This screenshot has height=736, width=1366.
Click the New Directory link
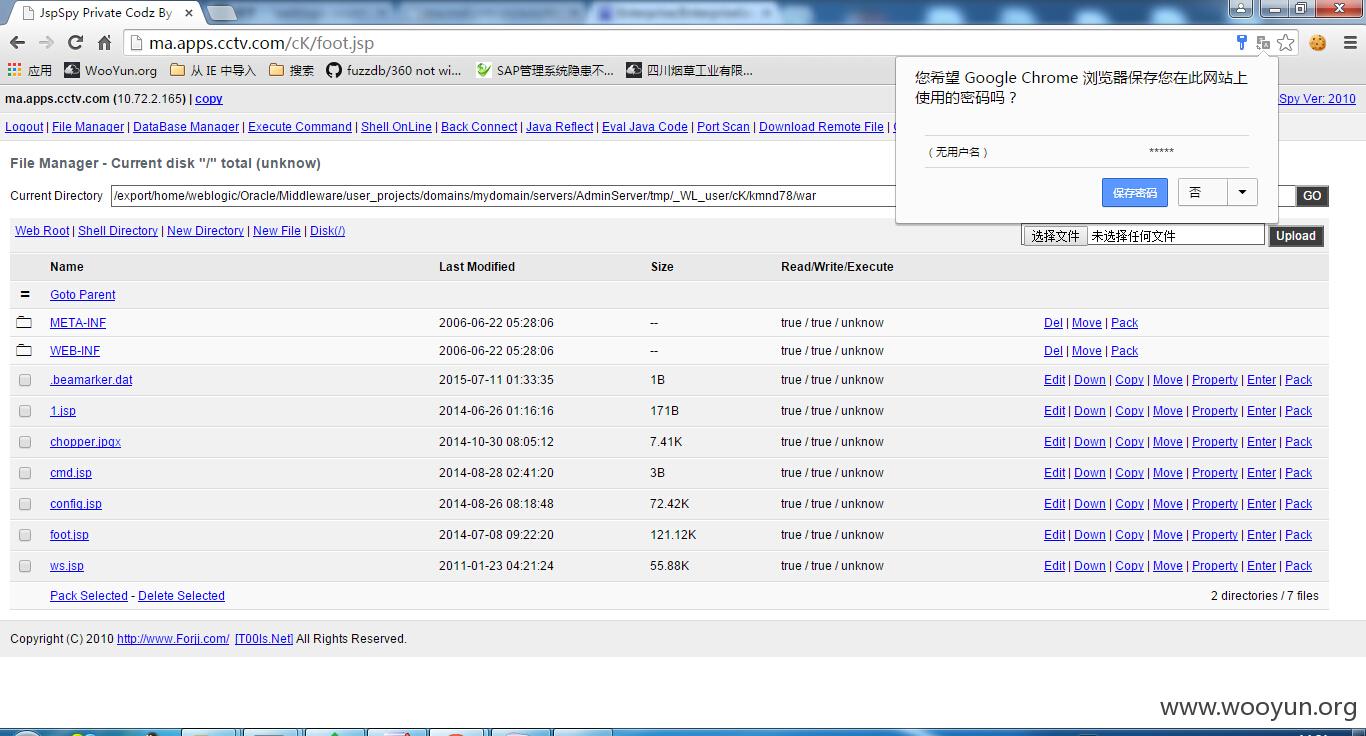(205, 231)
